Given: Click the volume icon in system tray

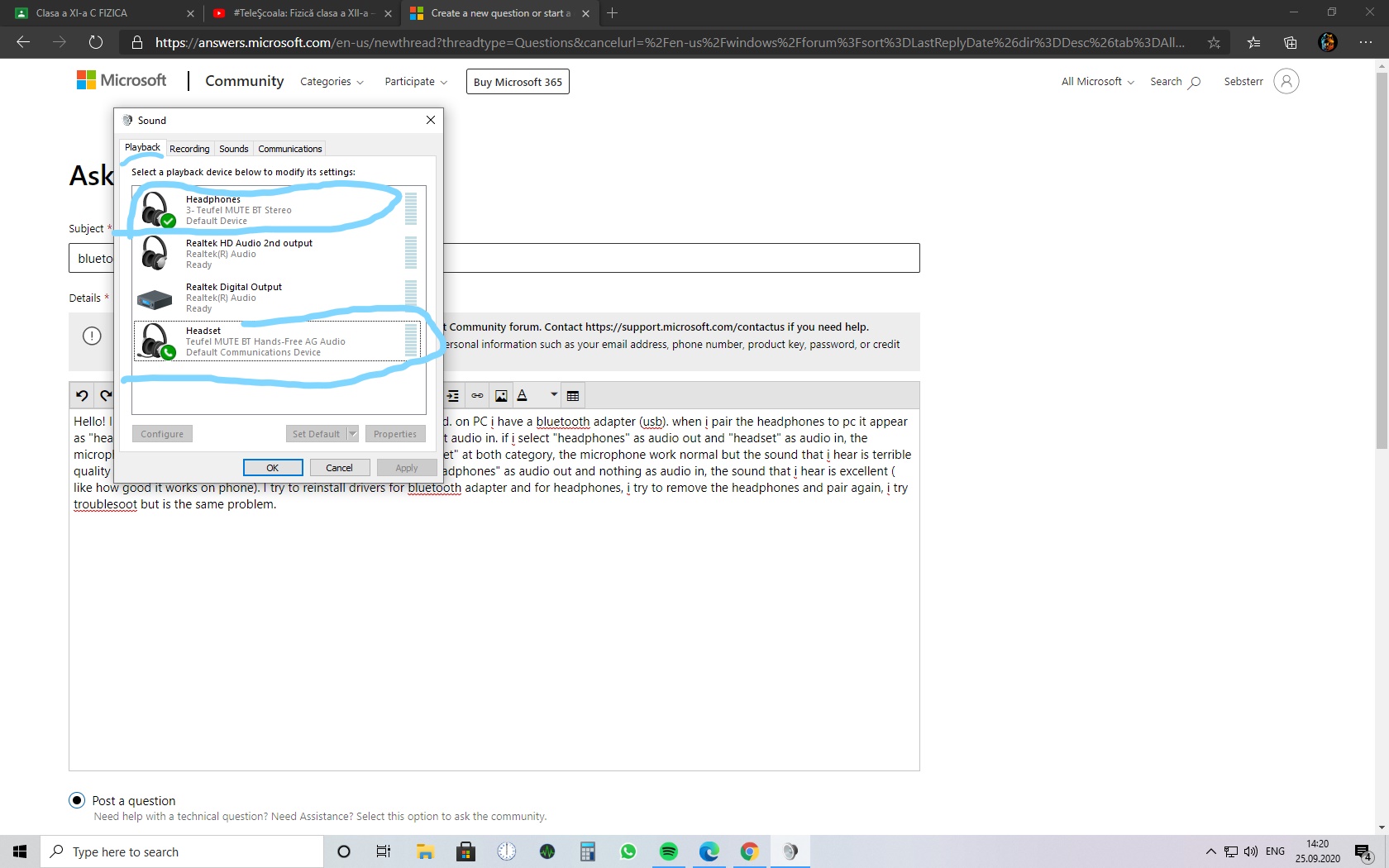Looking at the screenshot, I should 1251,851.
